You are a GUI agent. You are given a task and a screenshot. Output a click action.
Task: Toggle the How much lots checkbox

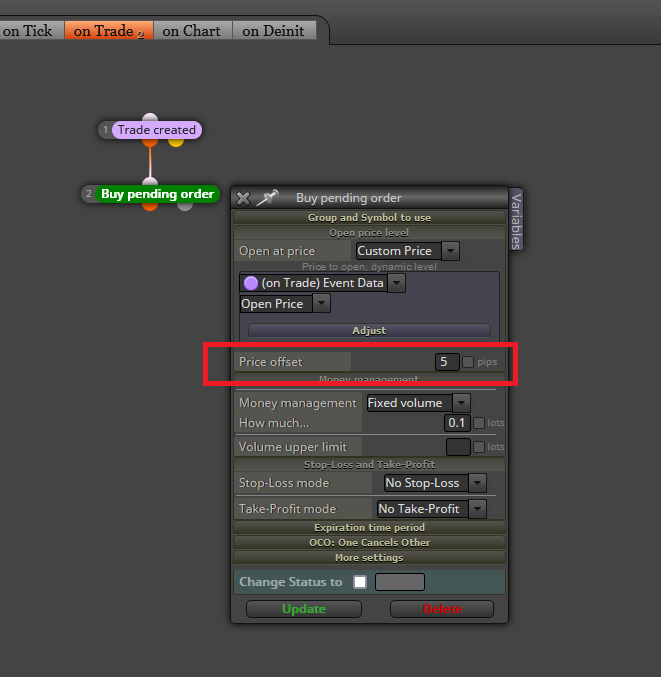(479, 423)
